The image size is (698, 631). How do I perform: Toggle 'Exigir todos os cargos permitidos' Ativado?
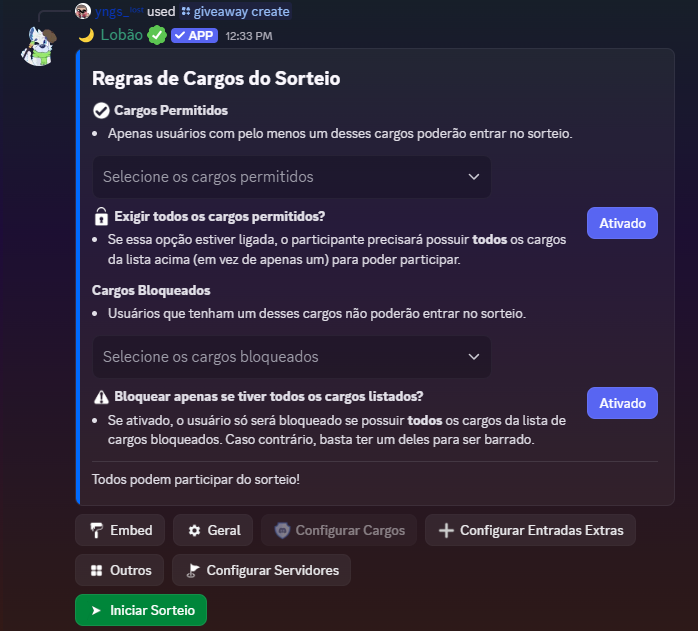pyautogui.click(x=622, y=223)
